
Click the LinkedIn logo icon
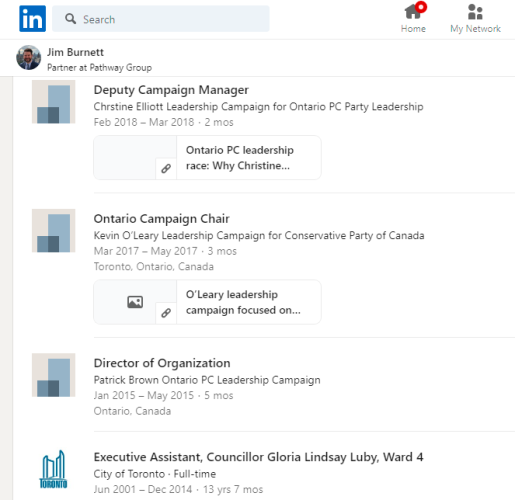(x=32, y=19)
